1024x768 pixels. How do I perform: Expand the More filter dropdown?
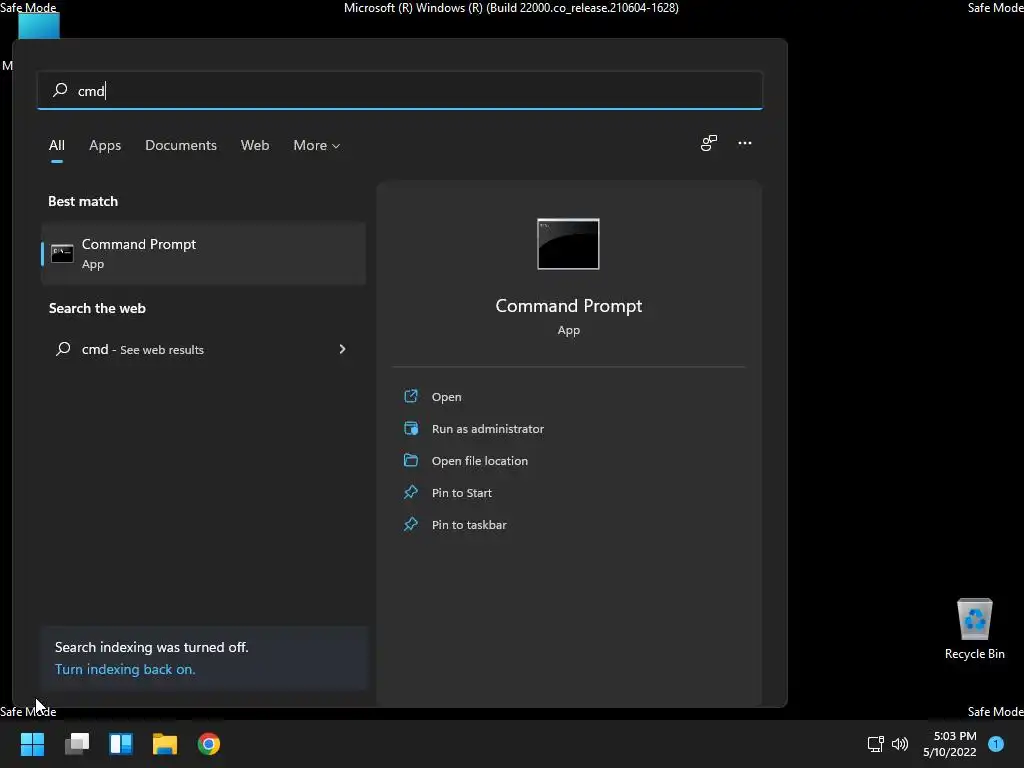(317, 145)
